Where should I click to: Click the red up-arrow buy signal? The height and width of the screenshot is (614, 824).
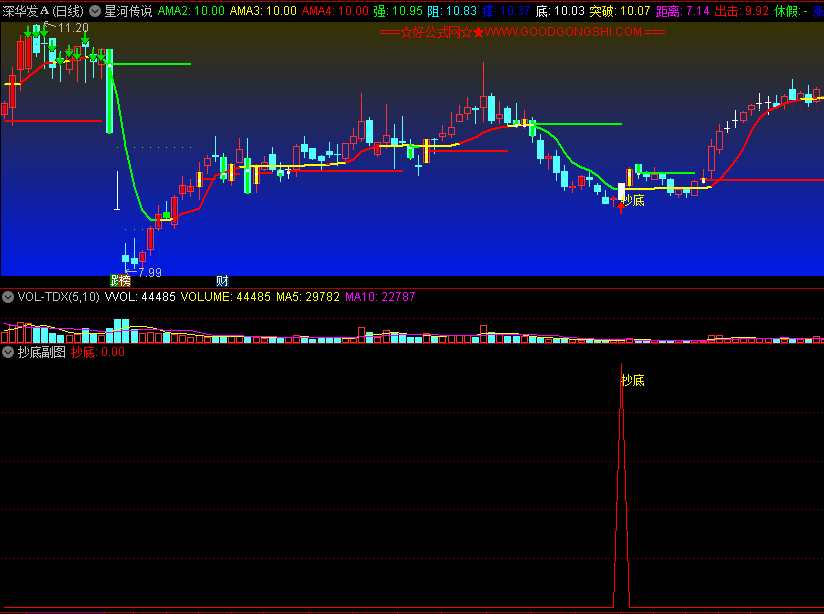pos(621,208)
